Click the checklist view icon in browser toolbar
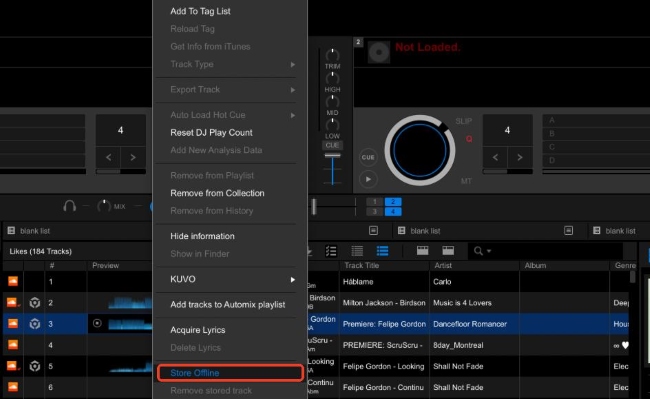 331,251
